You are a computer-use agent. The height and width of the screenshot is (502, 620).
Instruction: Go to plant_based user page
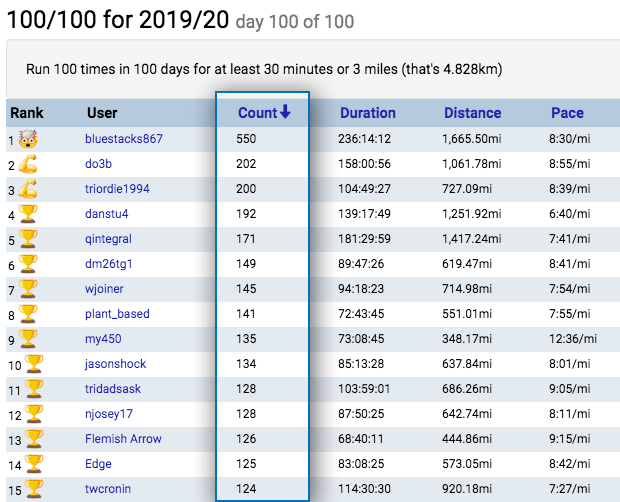coord(117,314)
